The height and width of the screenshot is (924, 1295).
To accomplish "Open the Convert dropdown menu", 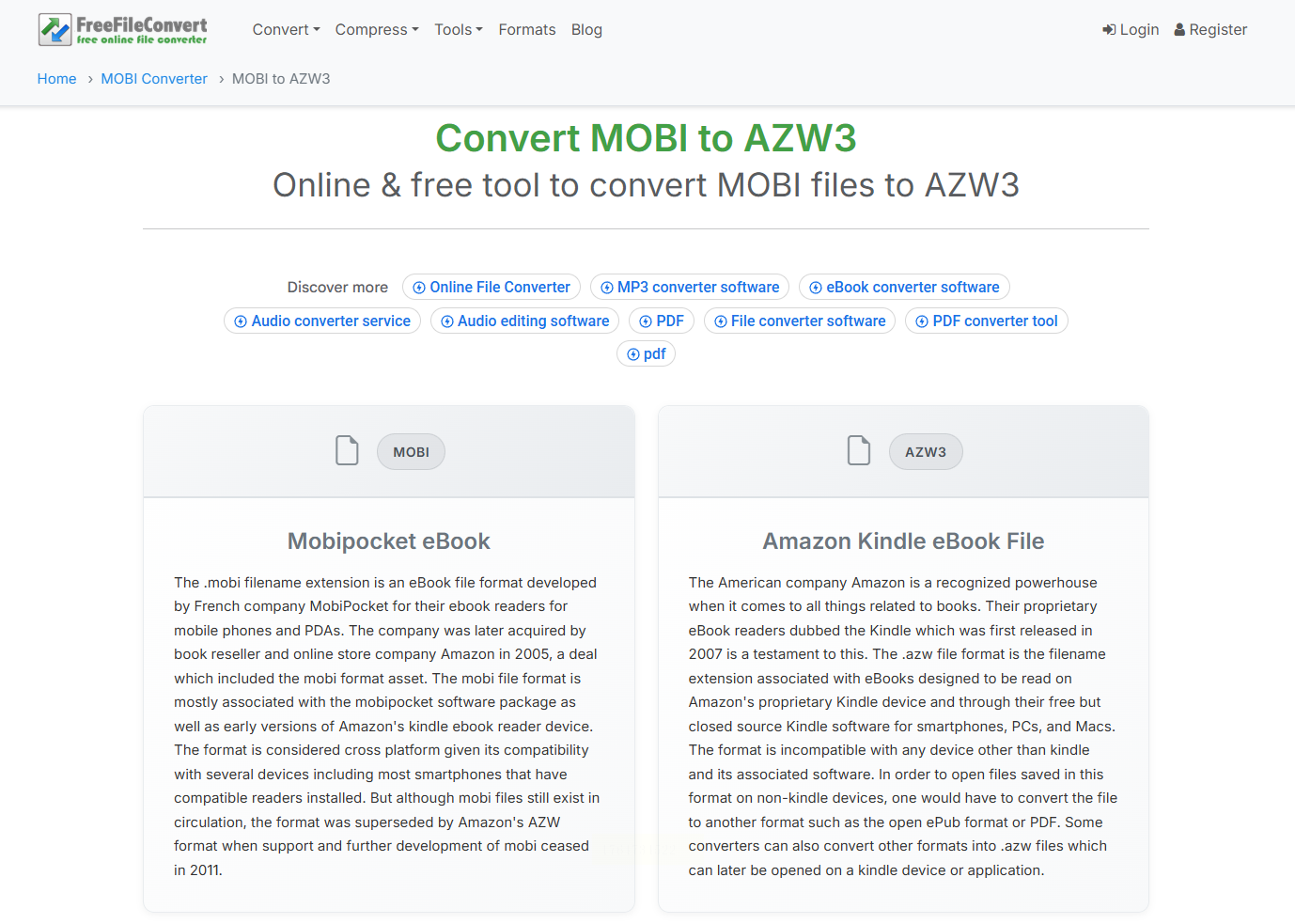I will pos(286,30).
